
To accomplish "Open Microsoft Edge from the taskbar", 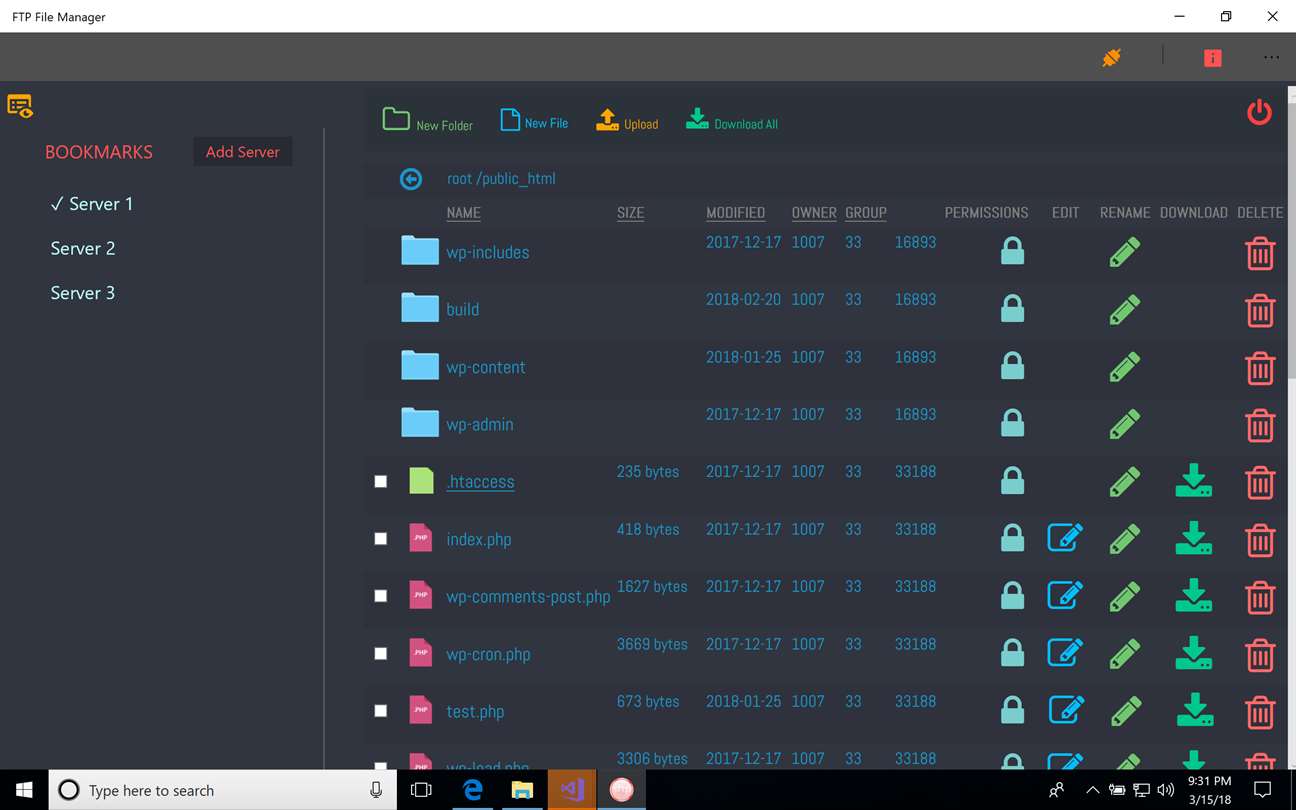I will click(x=472, y=790).
